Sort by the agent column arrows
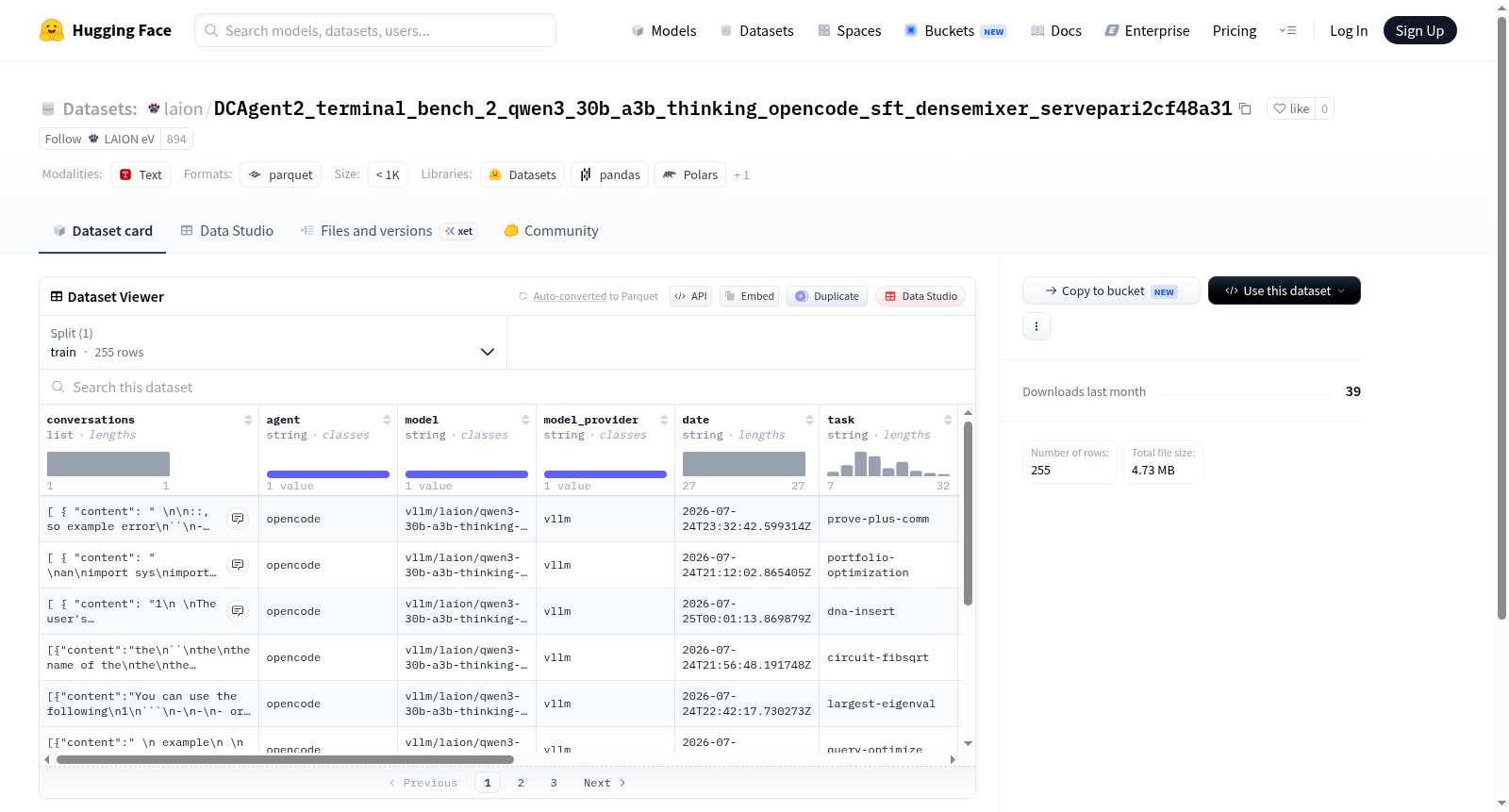This screenshot has height=812, width=1509. [x=387, y=420]
